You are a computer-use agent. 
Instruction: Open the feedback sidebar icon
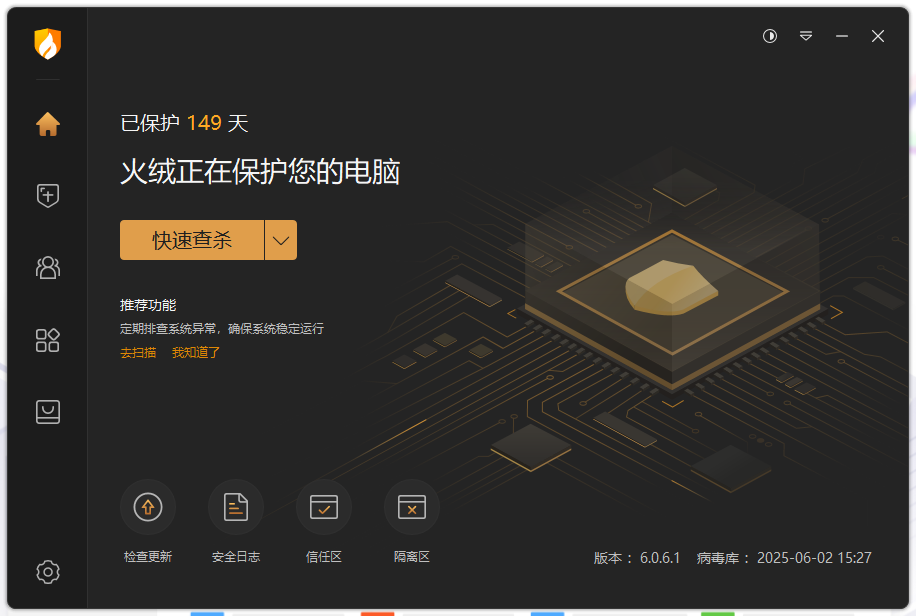click(47, 412)
